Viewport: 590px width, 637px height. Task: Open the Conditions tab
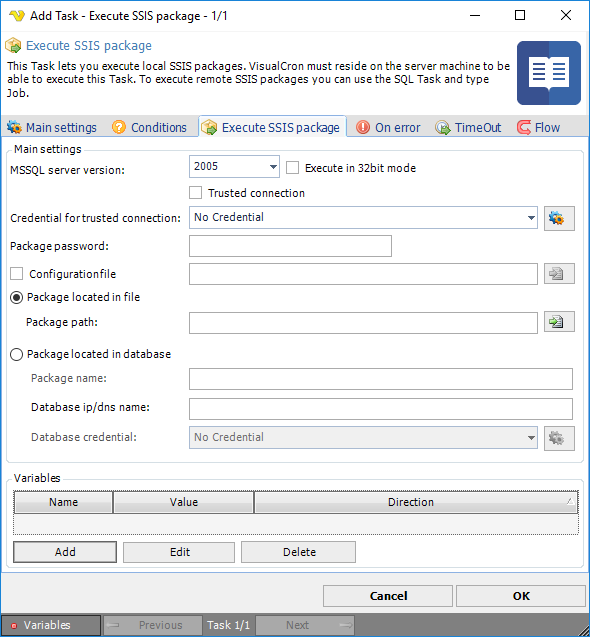[150, 128]
